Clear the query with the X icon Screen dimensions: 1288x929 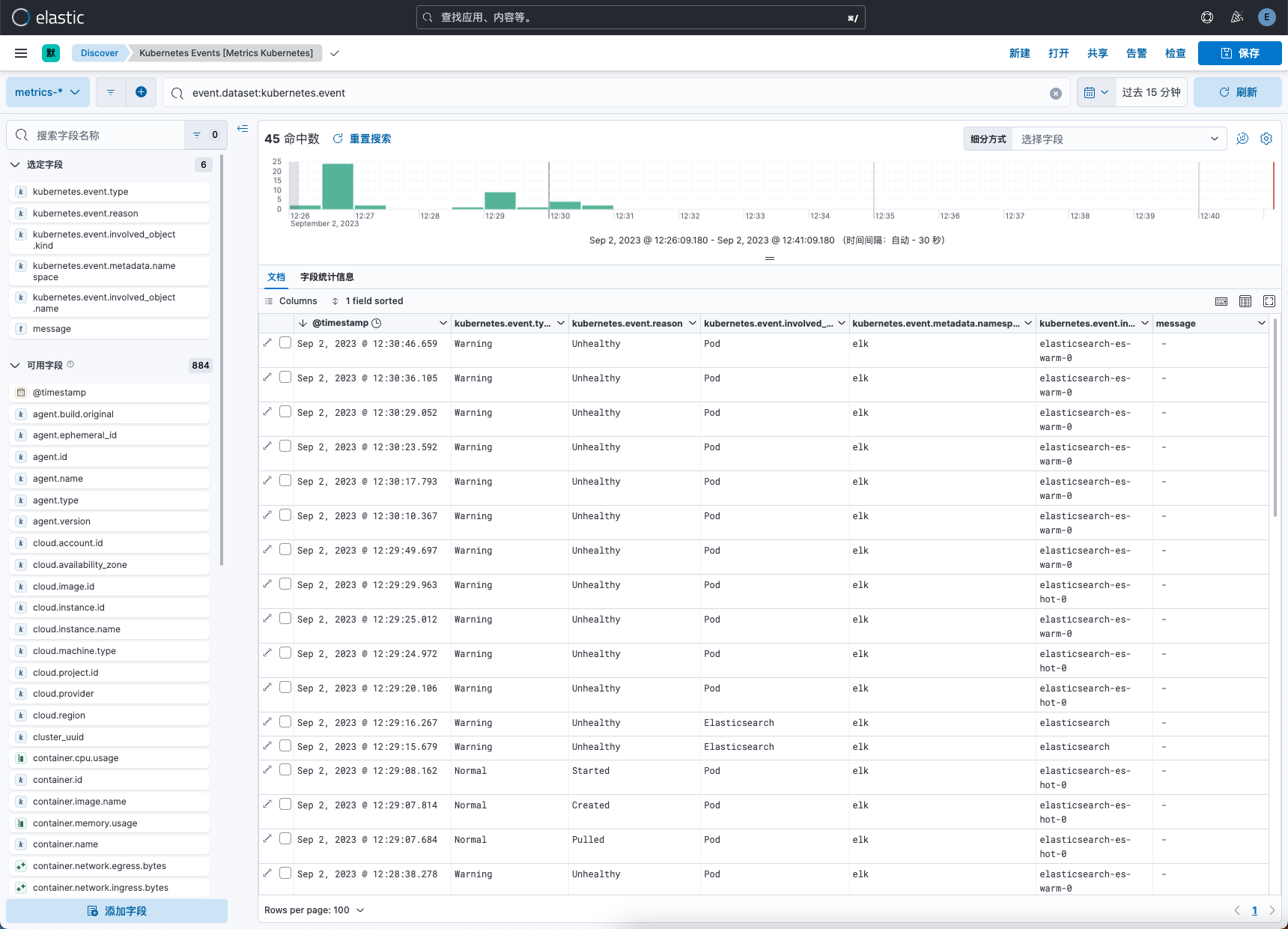(x=1056, y=94)
